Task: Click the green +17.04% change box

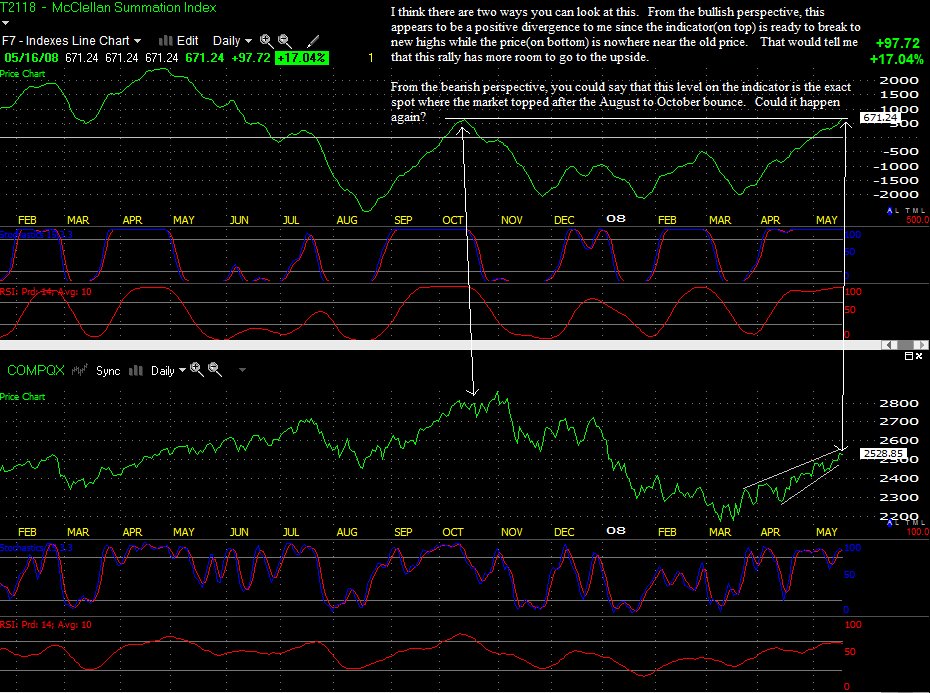Action: [x=302, y=58]
